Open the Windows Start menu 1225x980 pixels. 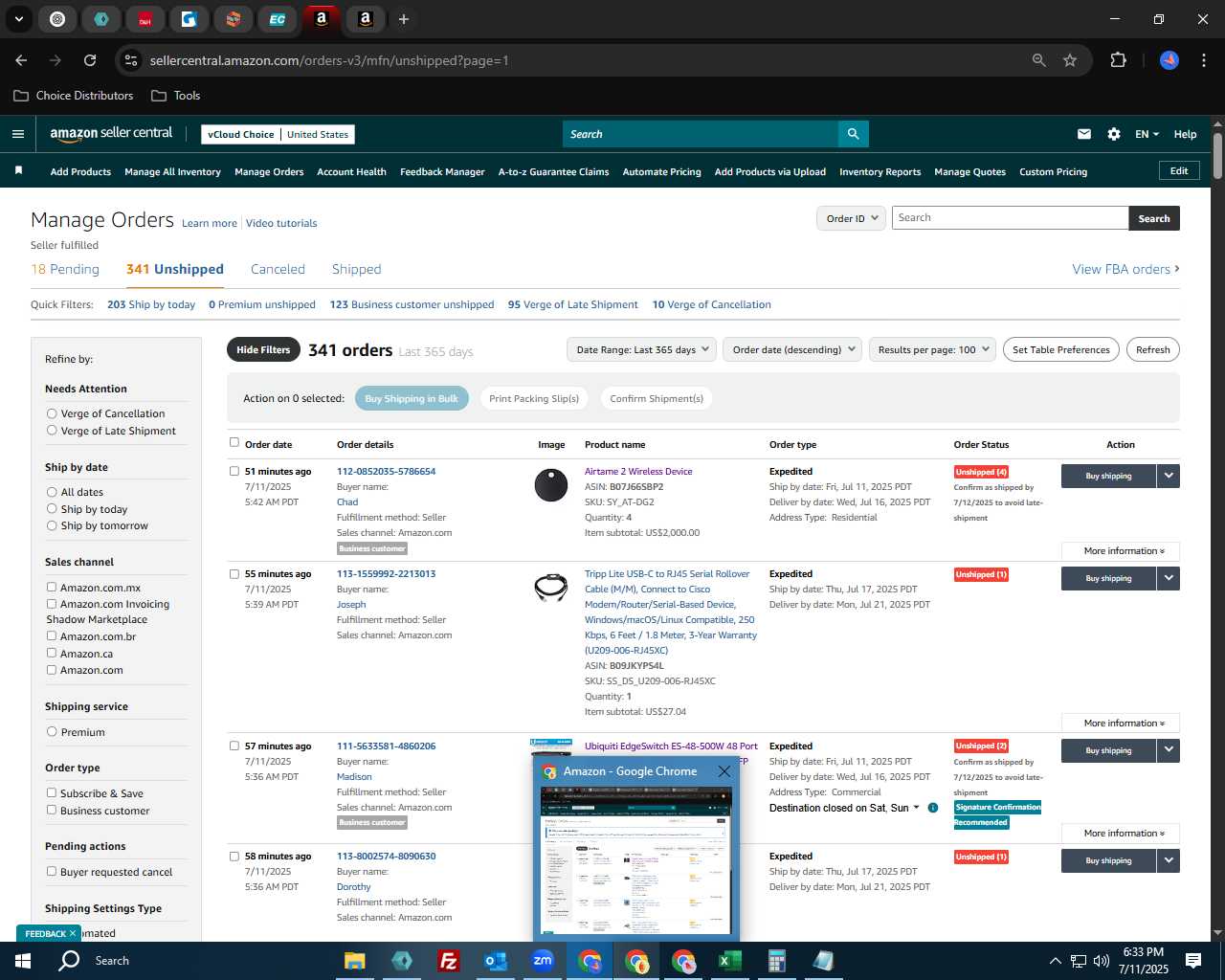(x=22, y=961)
